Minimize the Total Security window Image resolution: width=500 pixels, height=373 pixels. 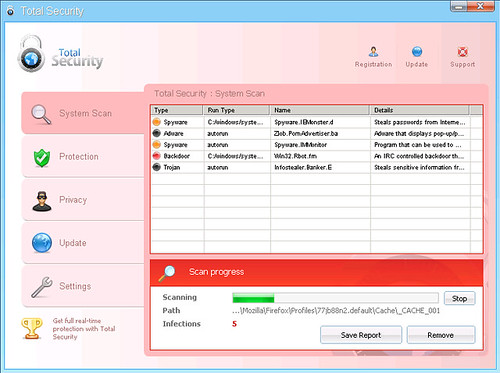459,6
